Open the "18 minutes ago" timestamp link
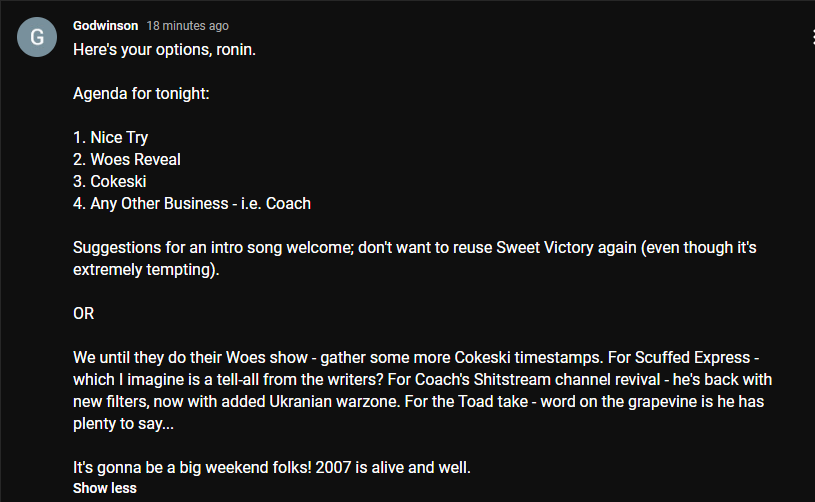The width and height of the screenshot is (815, 502). click(188, 25)
